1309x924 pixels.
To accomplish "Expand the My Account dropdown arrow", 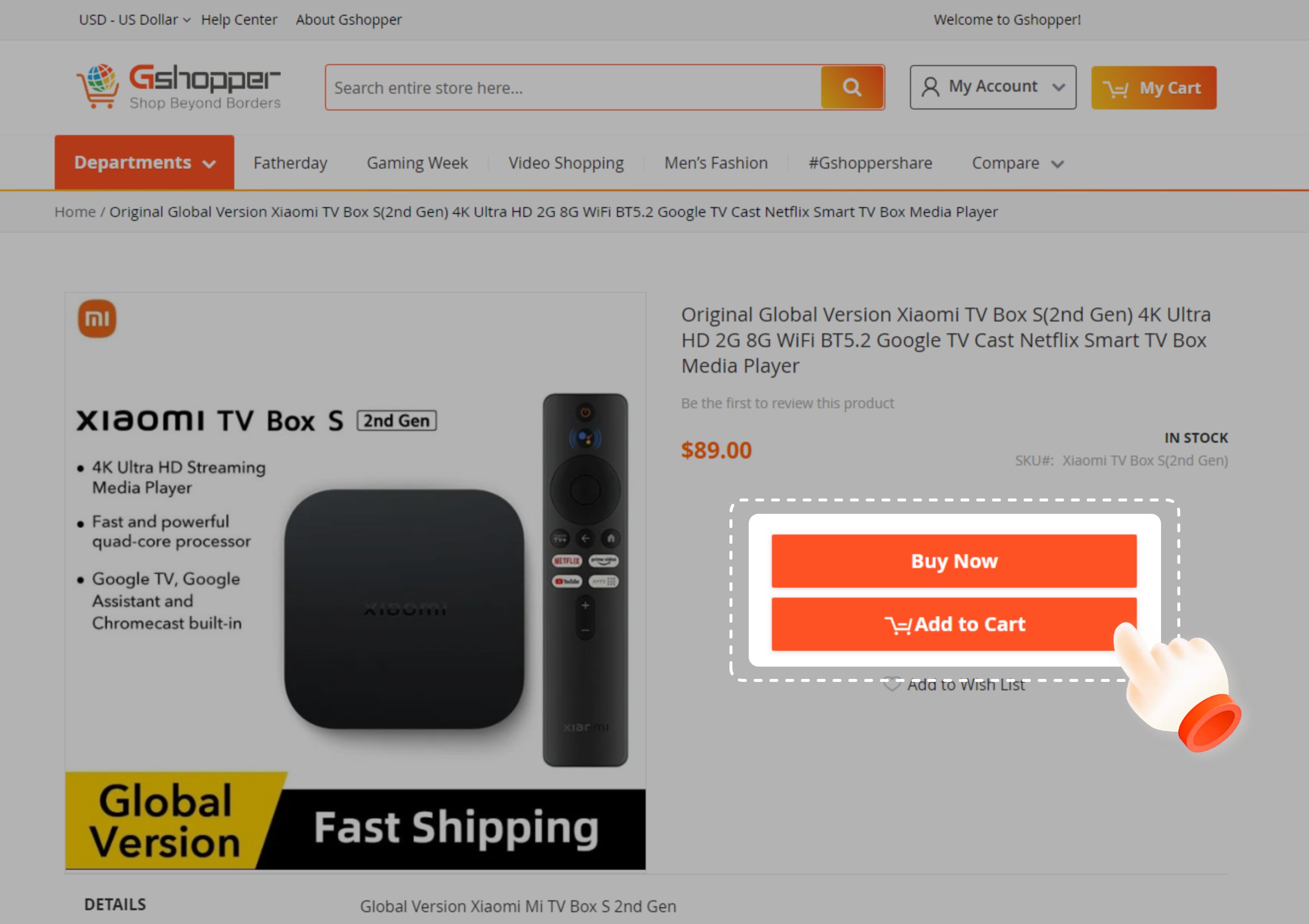I will tap(1059, 87).
